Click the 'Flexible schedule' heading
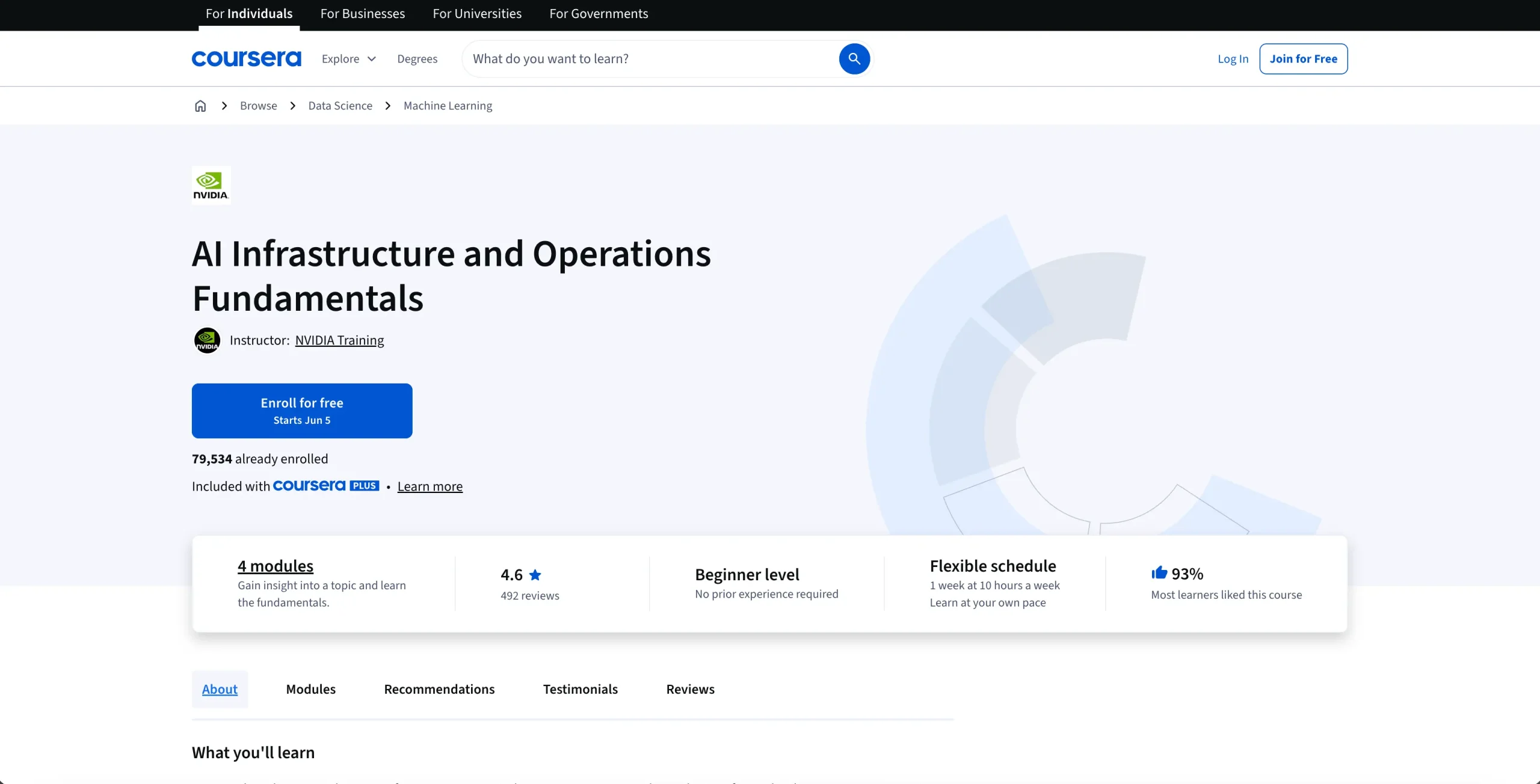 pyautogui.click(x=993, y=566)
